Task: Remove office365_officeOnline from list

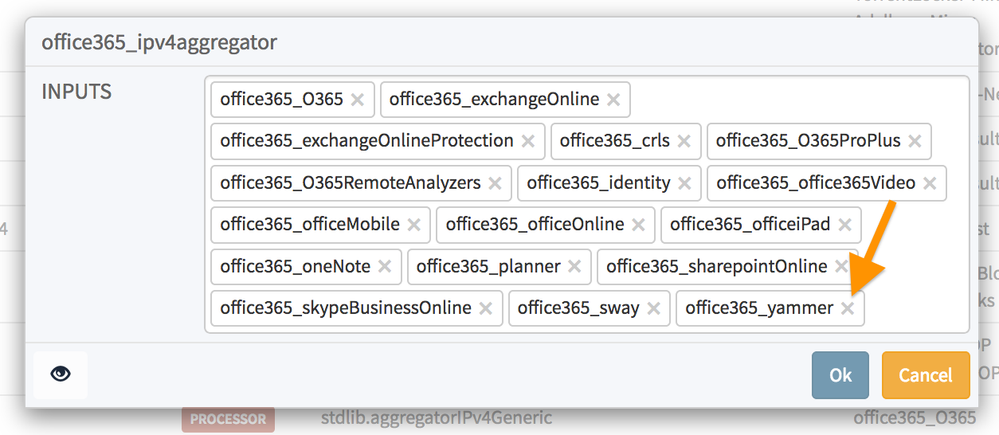Action: [x=638, y=225]
